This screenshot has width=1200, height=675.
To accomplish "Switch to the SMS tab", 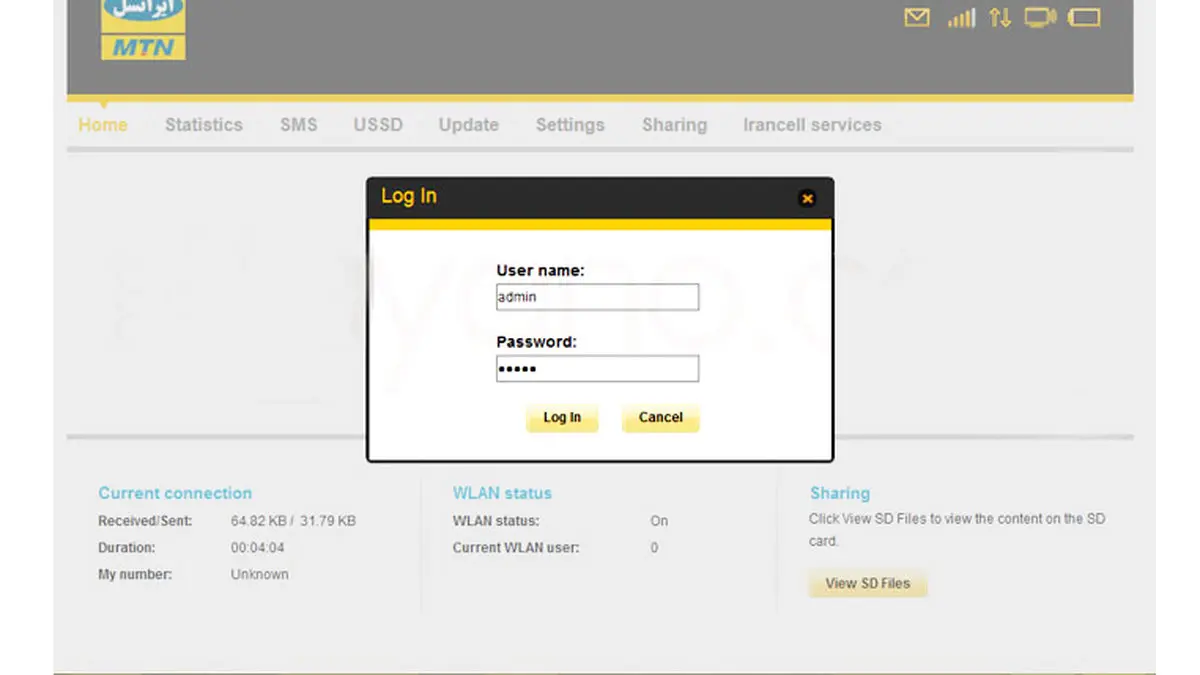I will pos(298,125).
